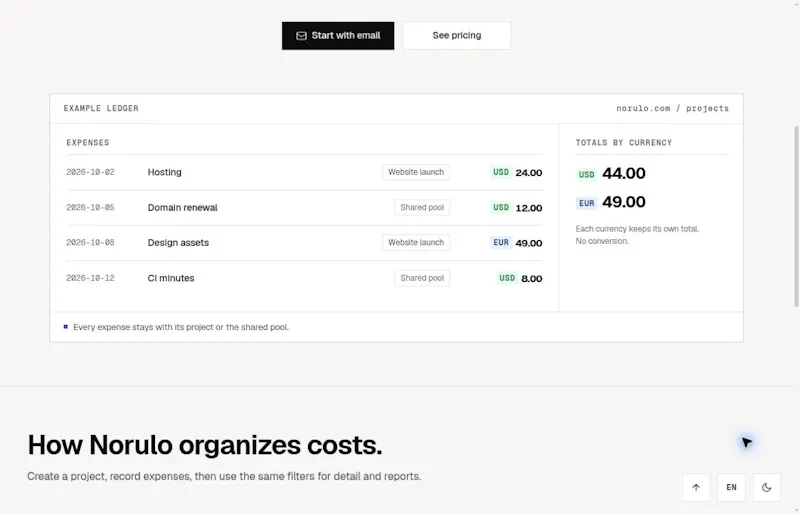This screenshot has height=514, width=800.
Task: Select the CI minutes expense name
Action: click(x=171, y=278)
